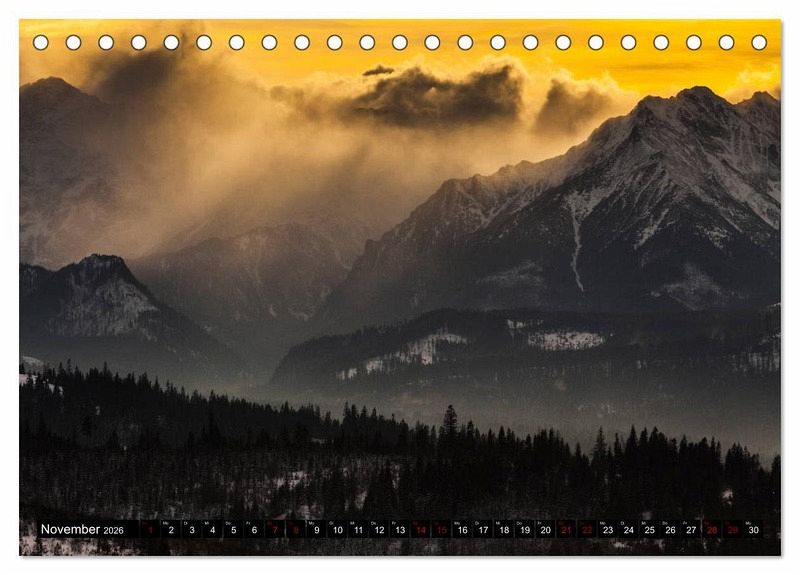Select day 16 in the calendar strip

[x=463, y=529]
